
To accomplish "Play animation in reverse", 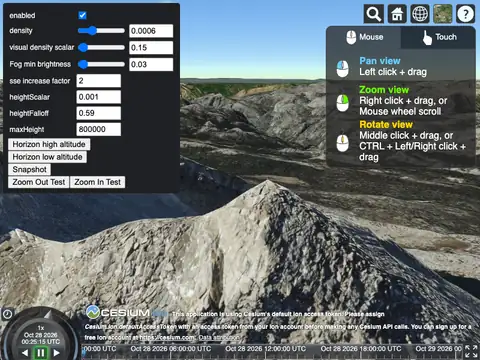I will [25, 353].
